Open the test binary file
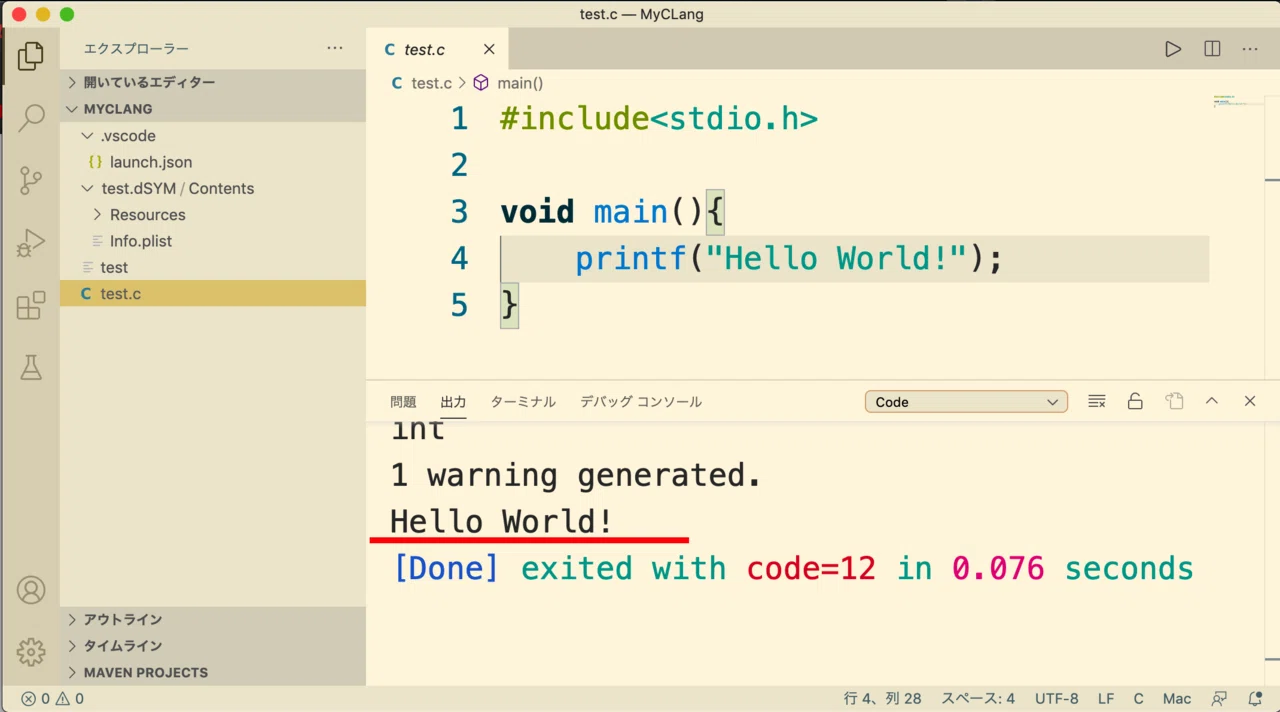The image size is (1280, 712). click(x=213, y=268)
